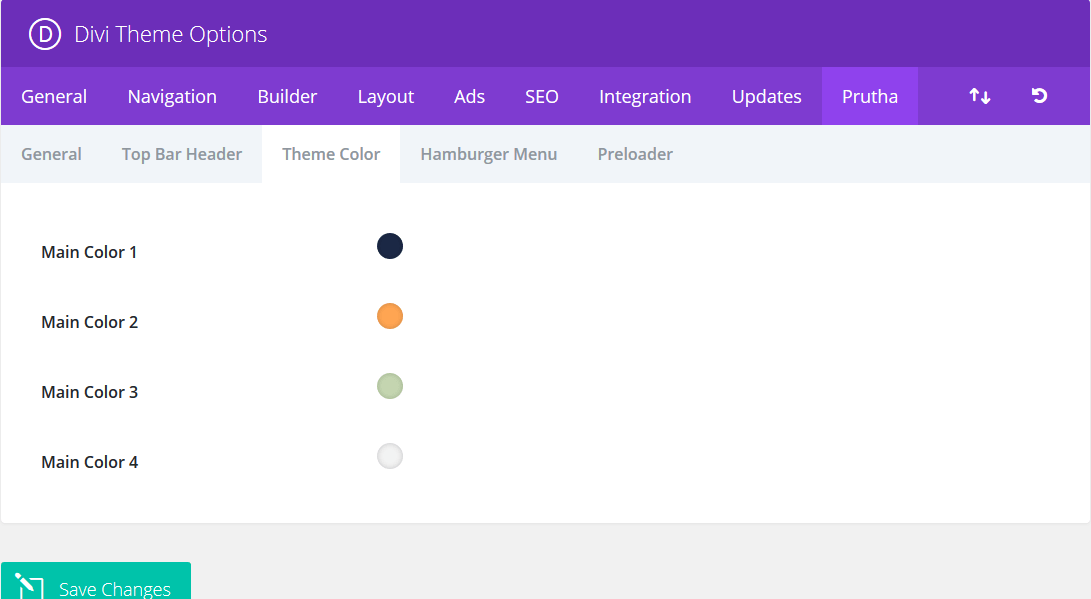Switch to Top Bar Header sub-tab
Image resolution: width=1091 pixels, height=599 pixels.
click(x=182, y=154)
